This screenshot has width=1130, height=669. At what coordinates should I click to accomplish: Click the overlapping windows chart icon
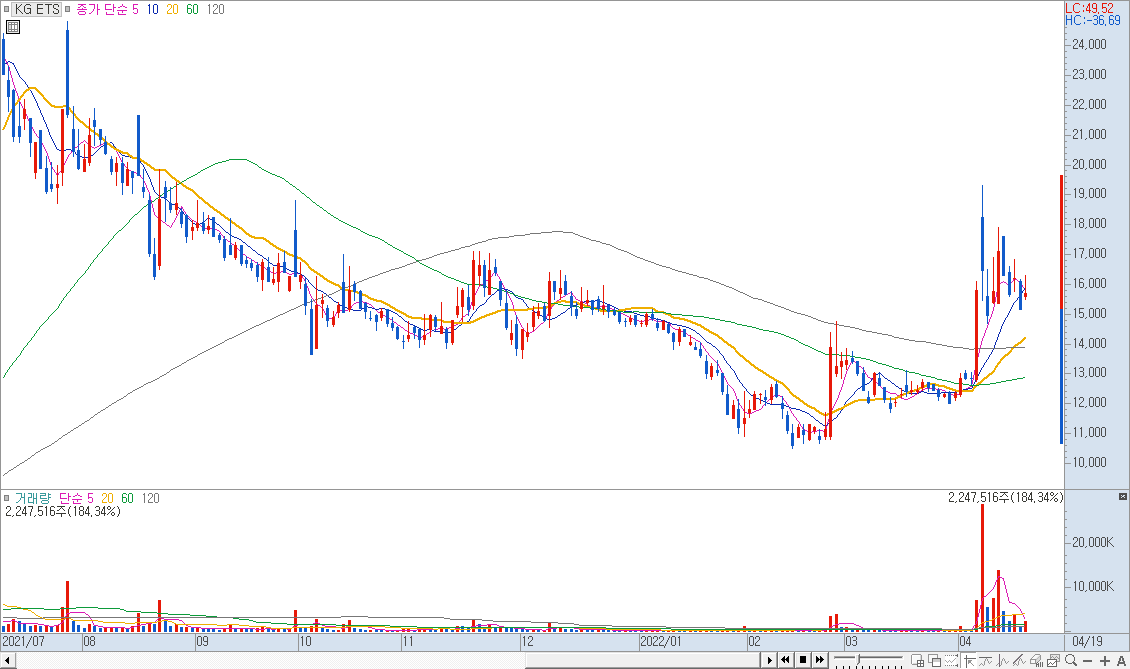935,660
